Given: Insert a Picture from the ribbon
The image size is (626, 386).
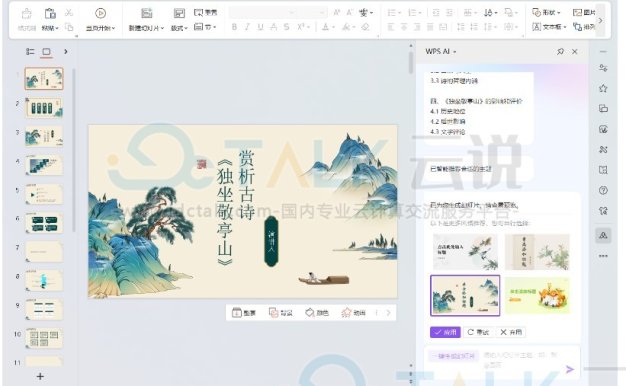Looking at the screenshot, I should click(584, 13).
